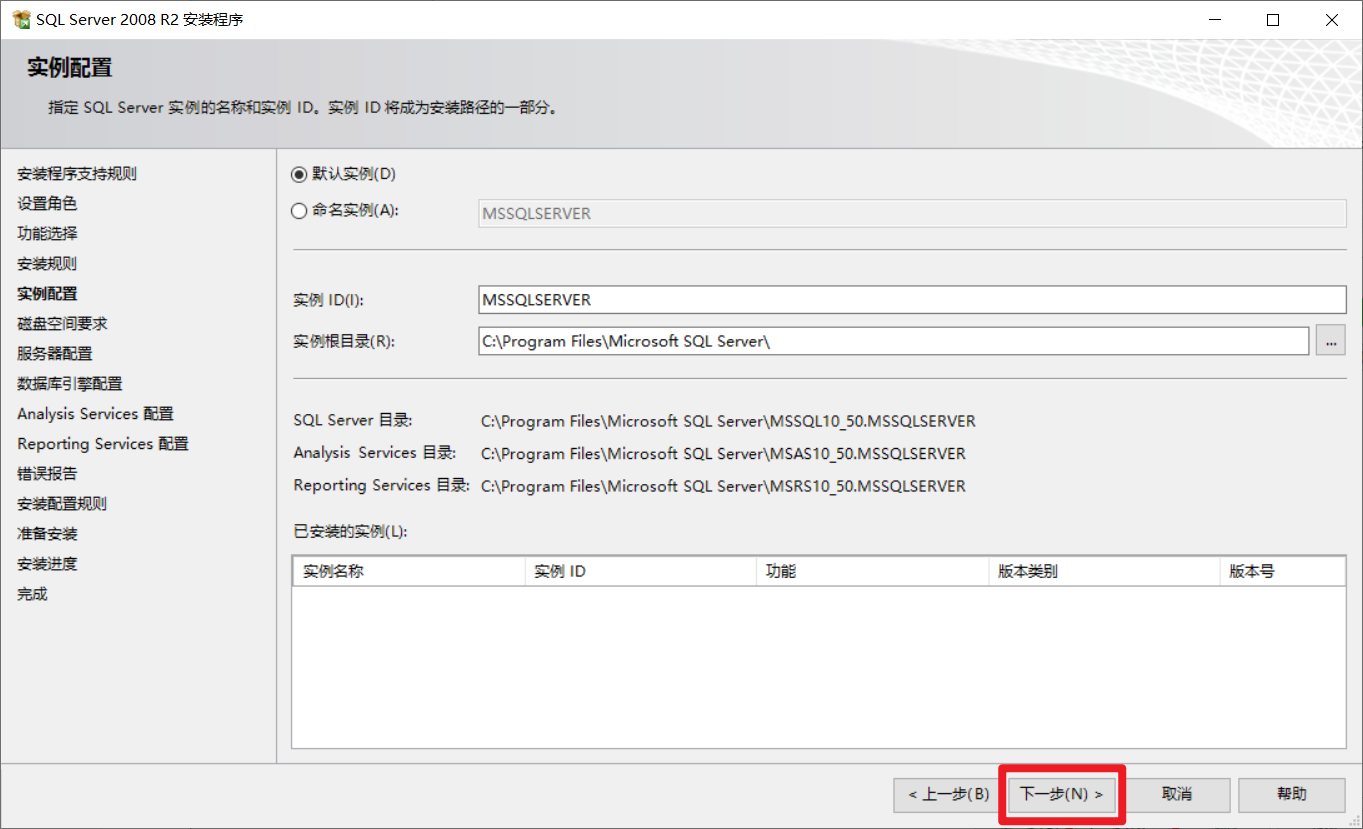The height and width of the screenshot is (829, 1363).
Task: Continue with 下一步(N) button
Action: [1061, 794]
